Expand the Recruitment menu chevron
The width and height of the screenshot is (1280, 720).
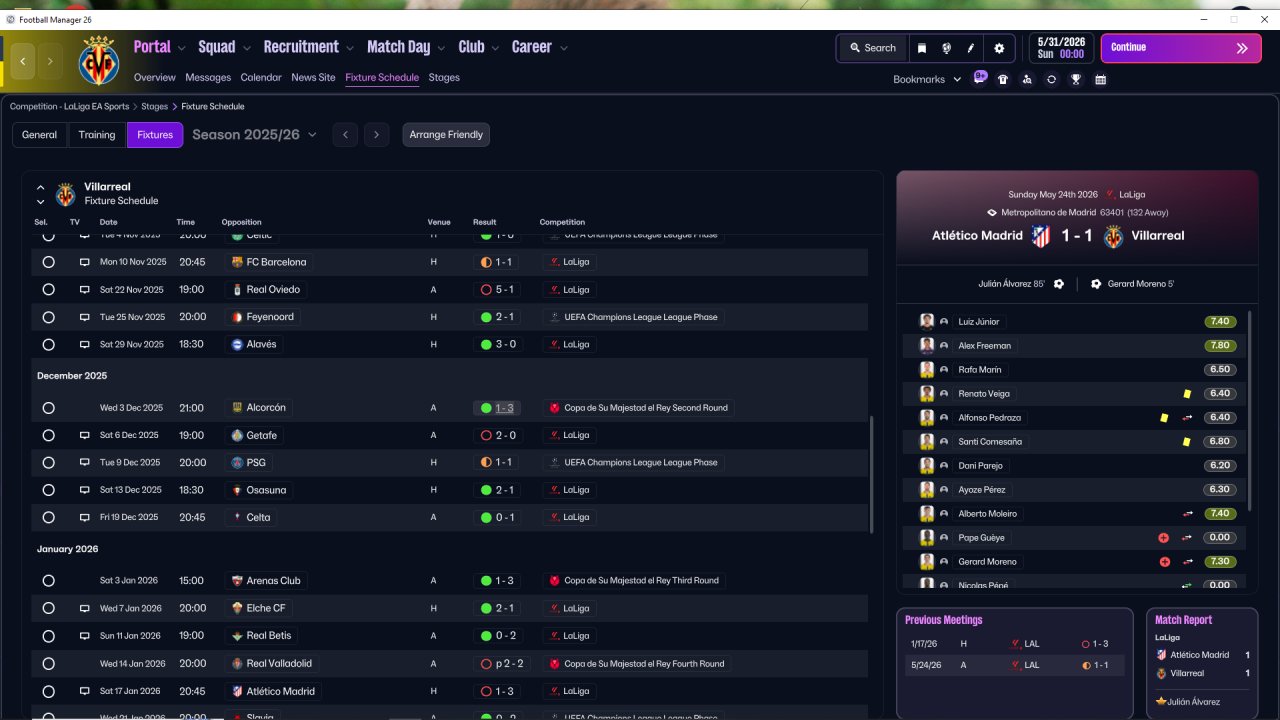(x=350, y=48)
